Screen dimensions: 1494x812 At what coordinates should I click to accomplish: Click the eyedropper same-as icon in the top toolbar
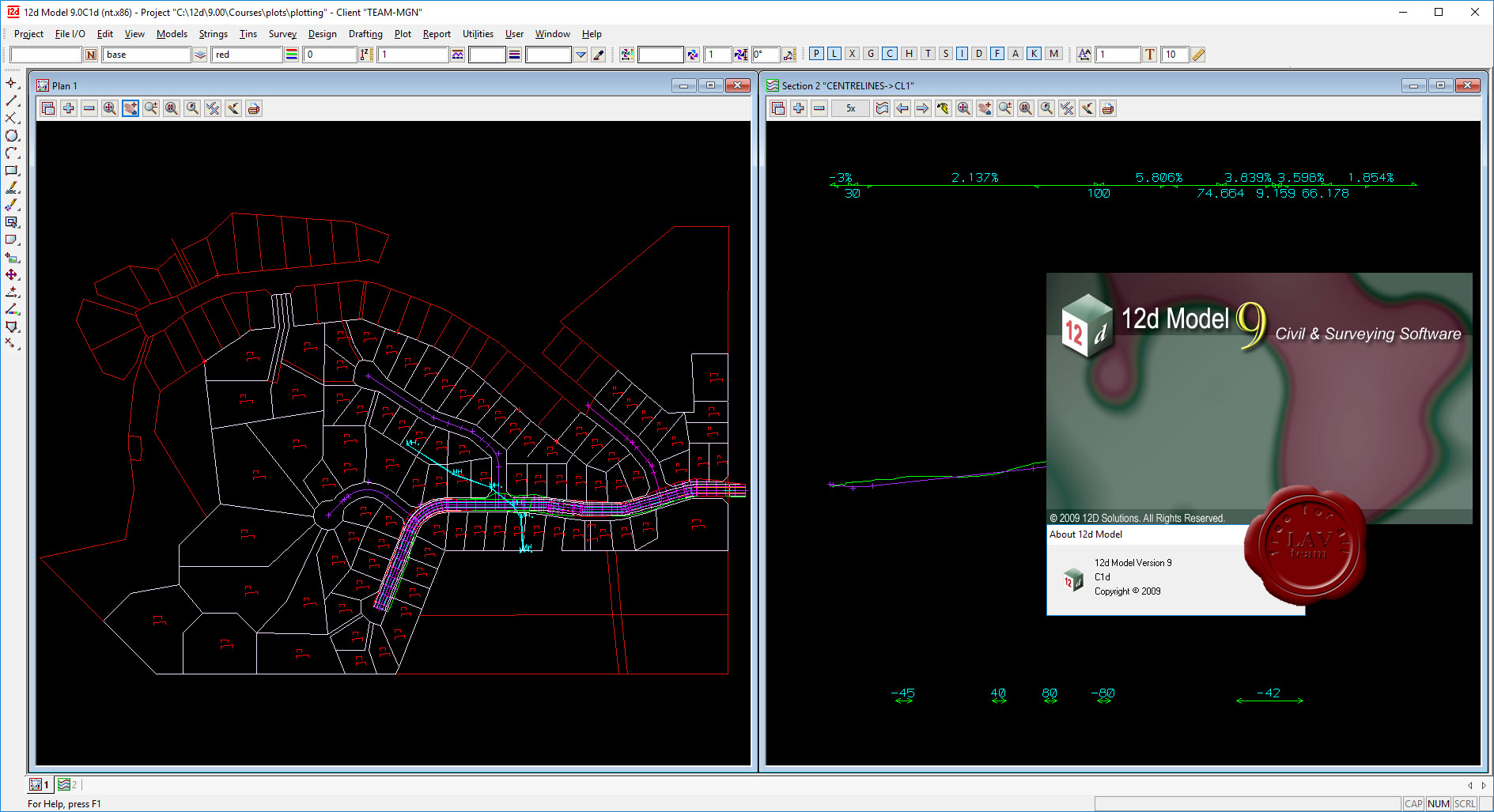[x=599, y=55]
